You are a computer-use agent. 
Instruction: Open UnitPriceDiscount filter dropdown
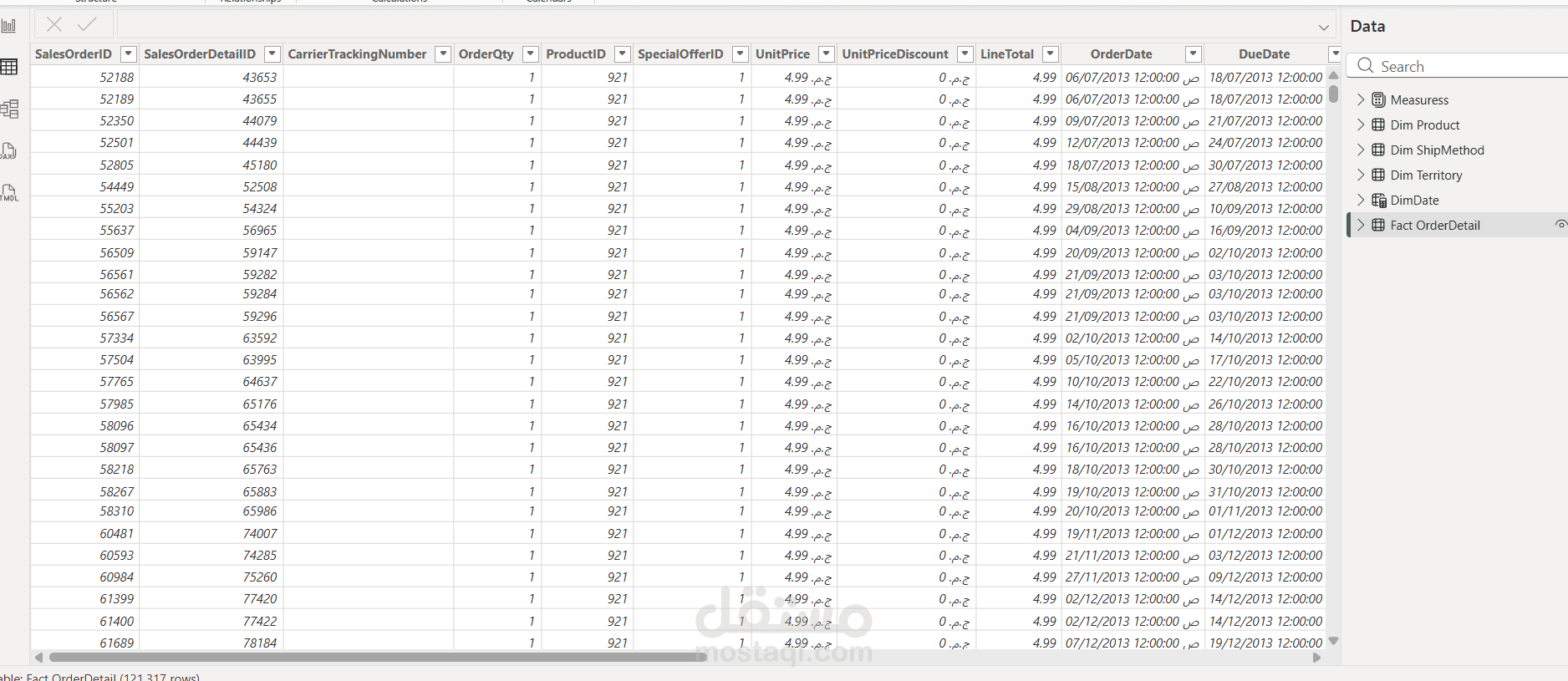pos(965,54)
